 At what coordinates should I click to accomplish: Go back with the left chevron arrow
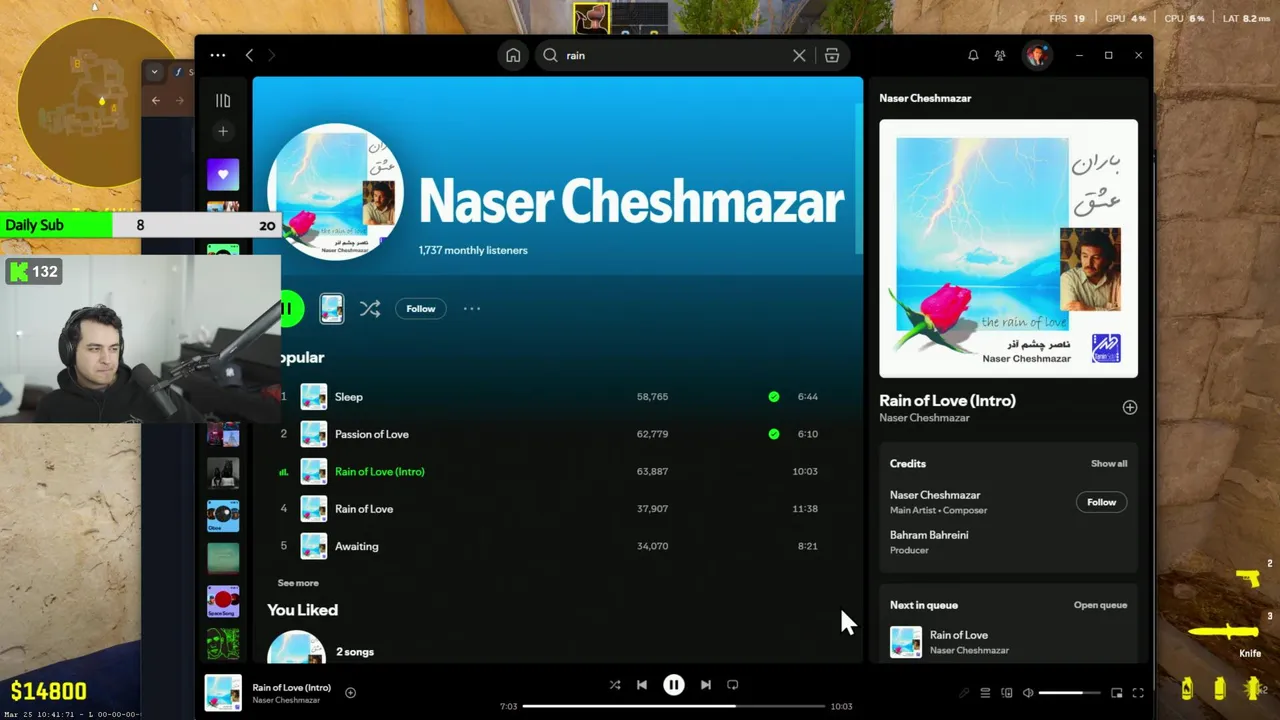click(249, 55)
